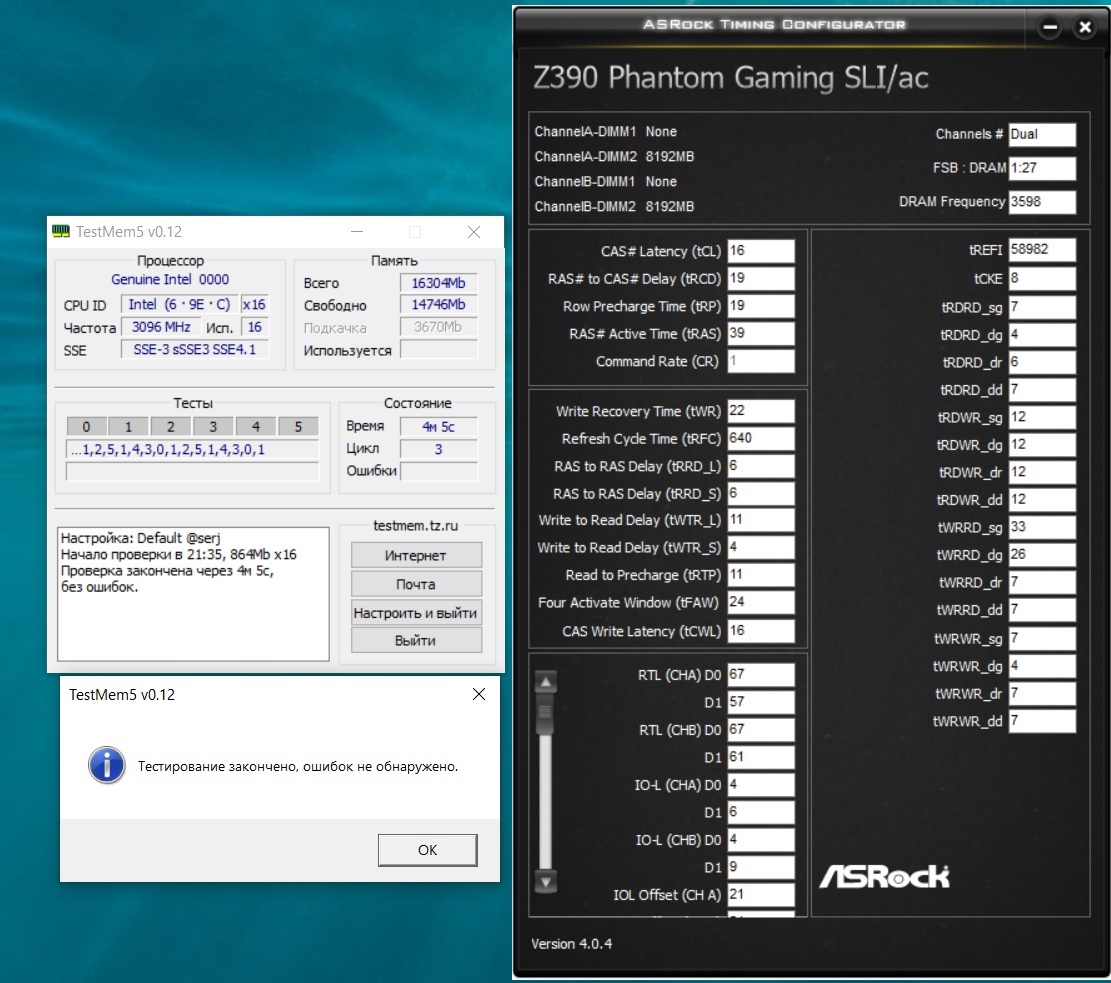The image size is (1111, 983).
Task: Close the TestMem5 message dialog
Action: pos(479,694)
